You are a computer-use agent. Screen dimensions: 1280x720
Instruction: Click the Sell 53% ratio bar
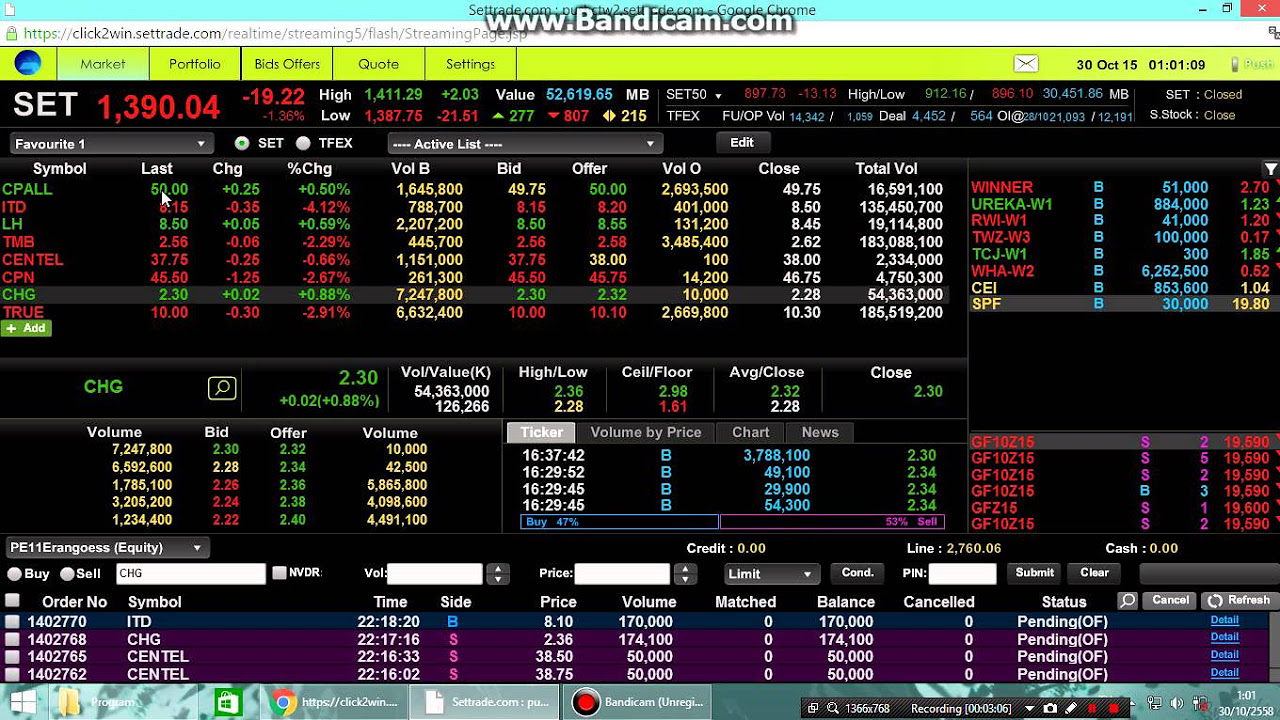click(x=832, y=522)
